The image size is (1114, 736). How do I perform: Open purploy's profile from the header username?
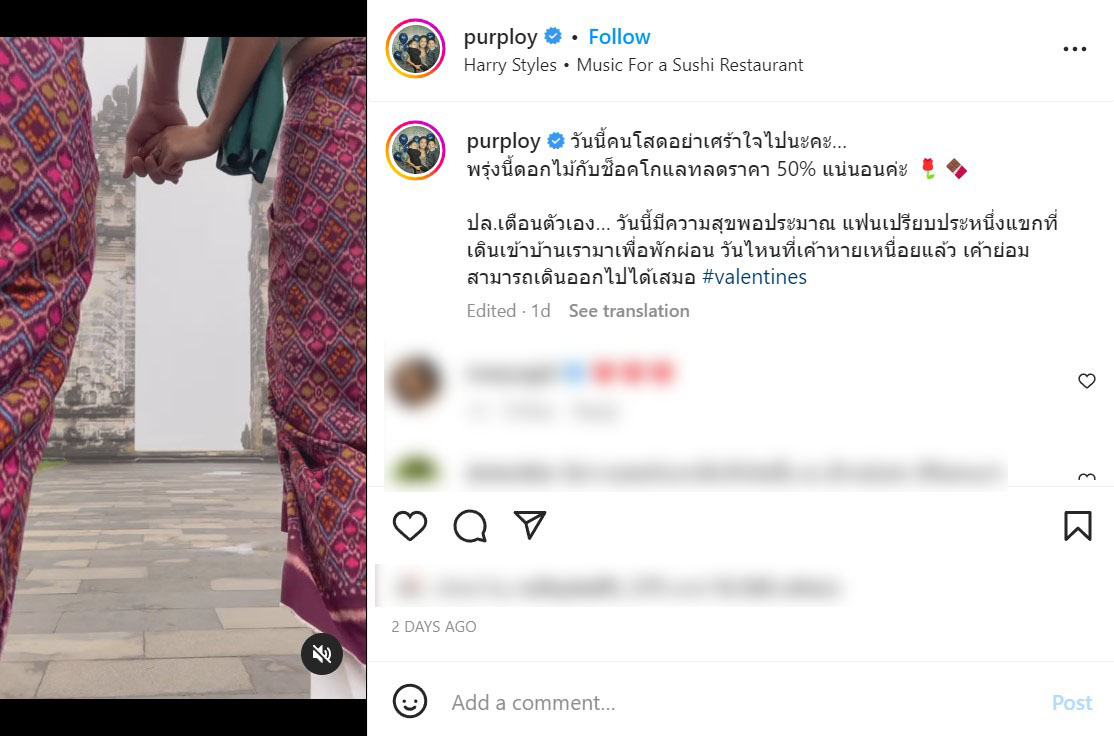coord(500,37)
